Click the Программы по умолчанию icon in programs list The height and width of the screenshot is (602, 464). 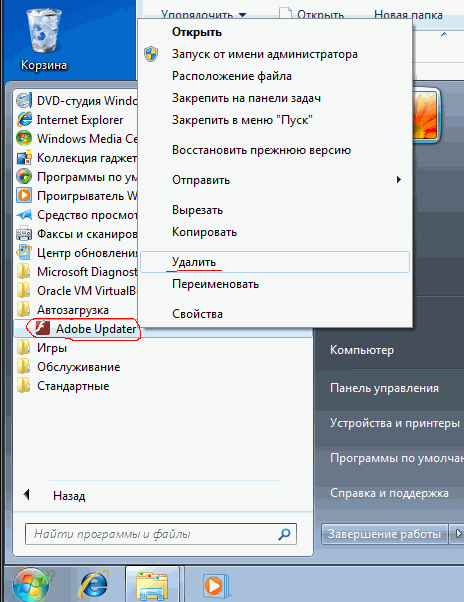point(24,177)
